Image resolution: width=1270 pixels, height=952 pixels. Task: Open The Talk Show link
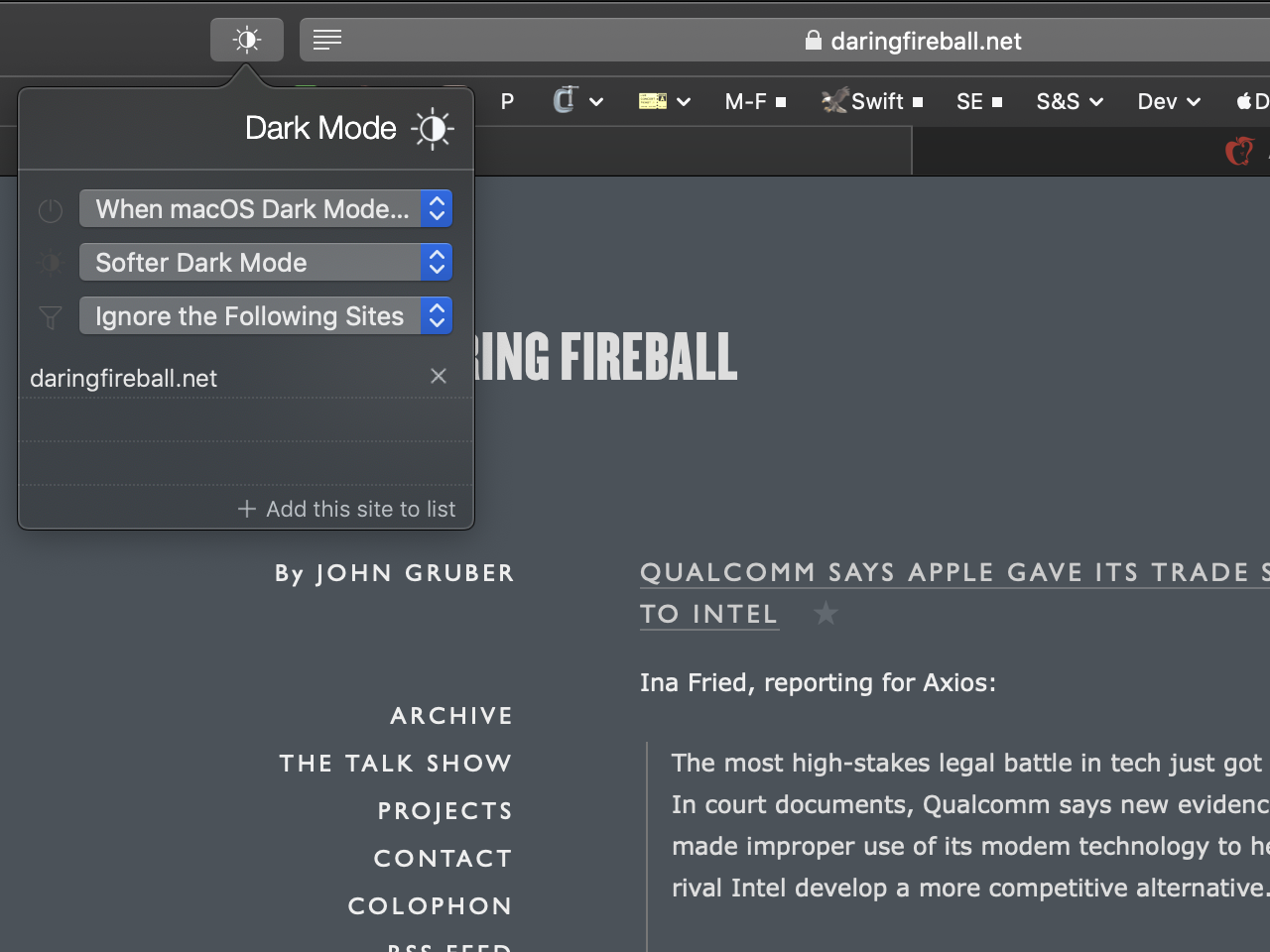coord(396,764)
